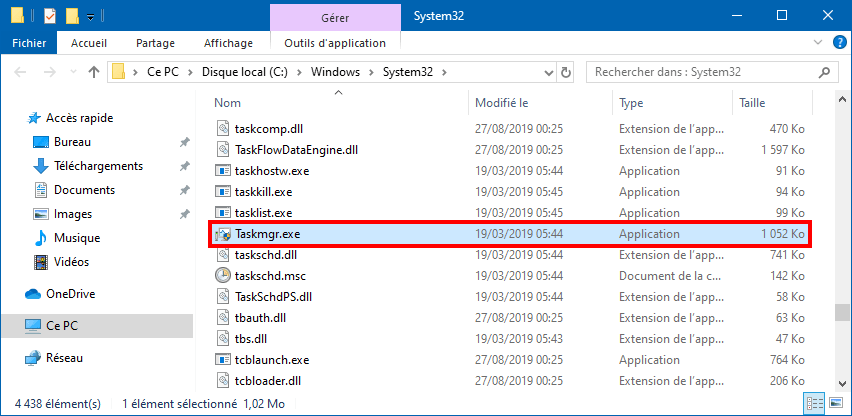The image size is (852, 416).
Task: Click the file list scrollbar thumb
Action: point(842,313)
